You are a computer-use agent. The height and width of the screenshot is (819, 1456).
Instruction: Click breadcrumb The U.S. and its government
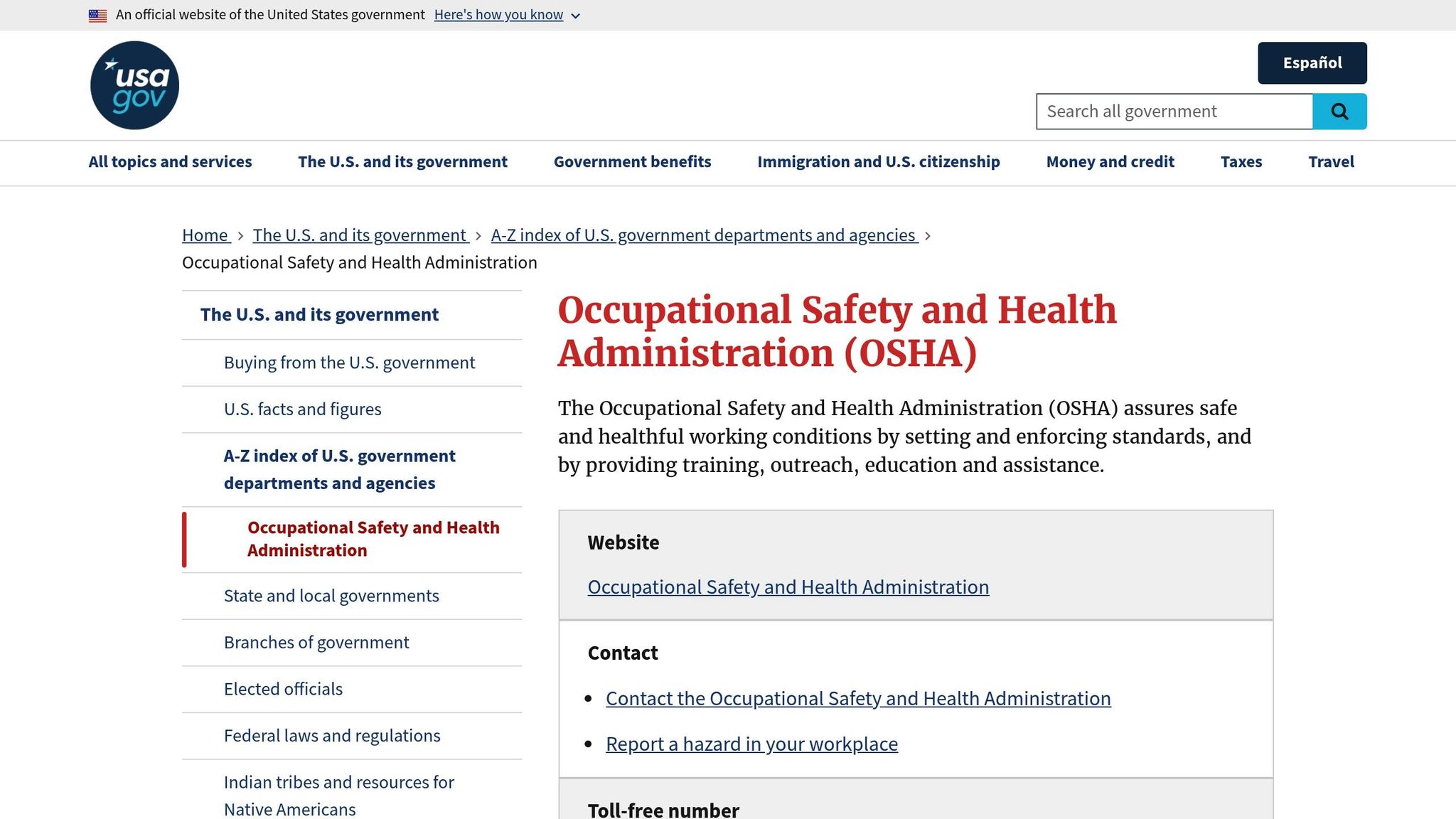tap(360, 235)
